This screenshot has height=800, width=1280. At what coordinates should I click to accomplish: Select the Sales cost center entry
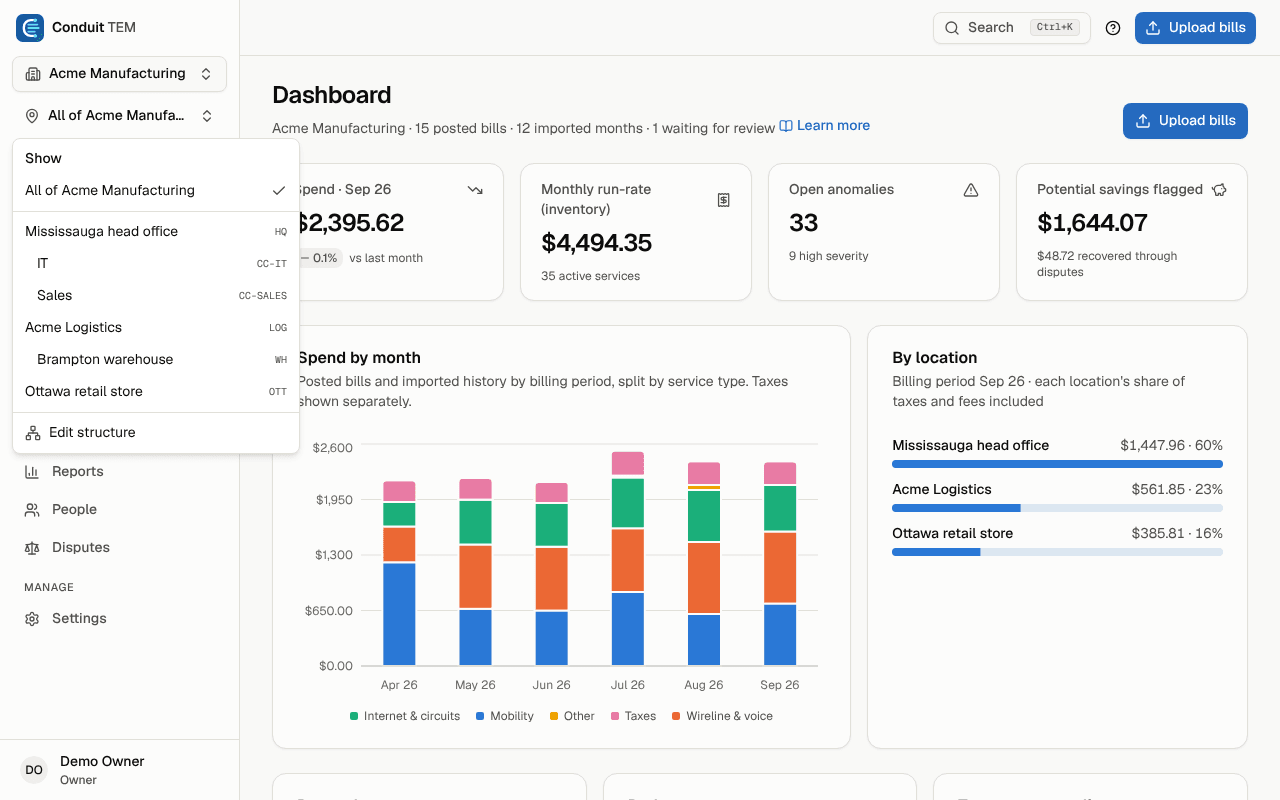click(x=156, y=296)
